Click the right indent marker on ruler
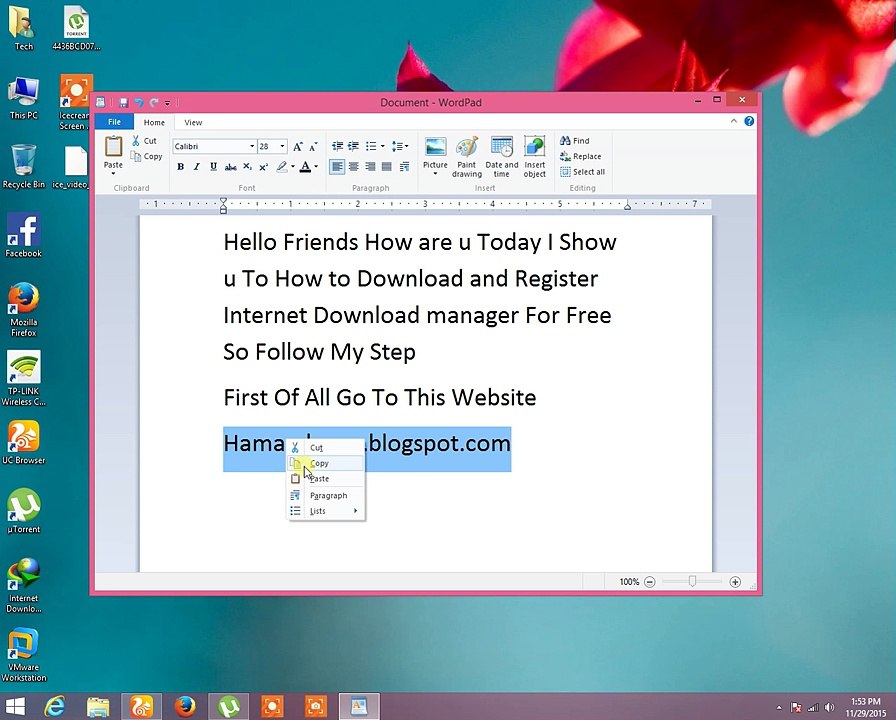 (627, 206)
